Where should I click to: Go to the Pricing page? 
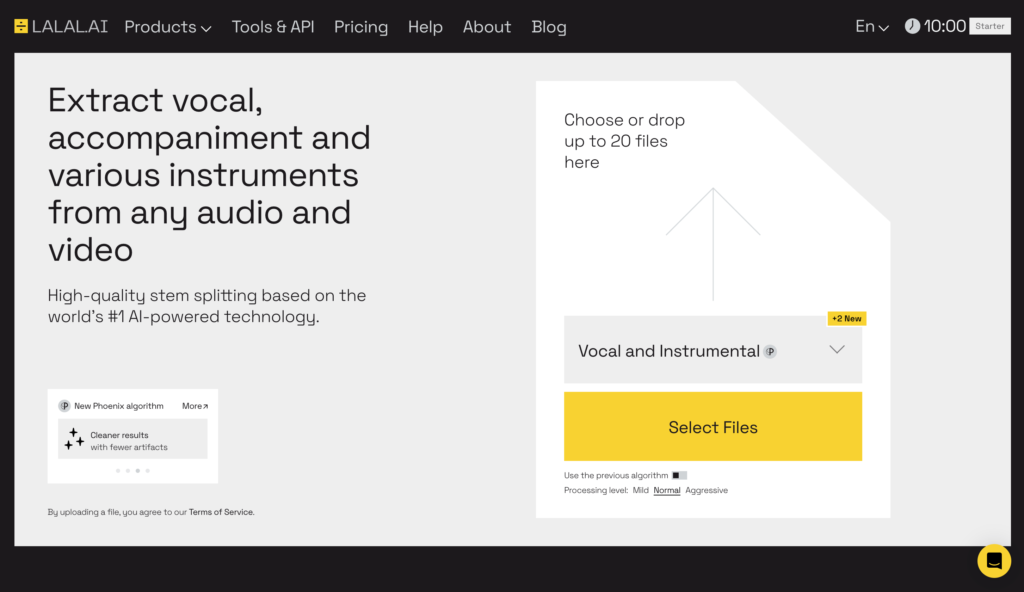(x=361, y=27)
